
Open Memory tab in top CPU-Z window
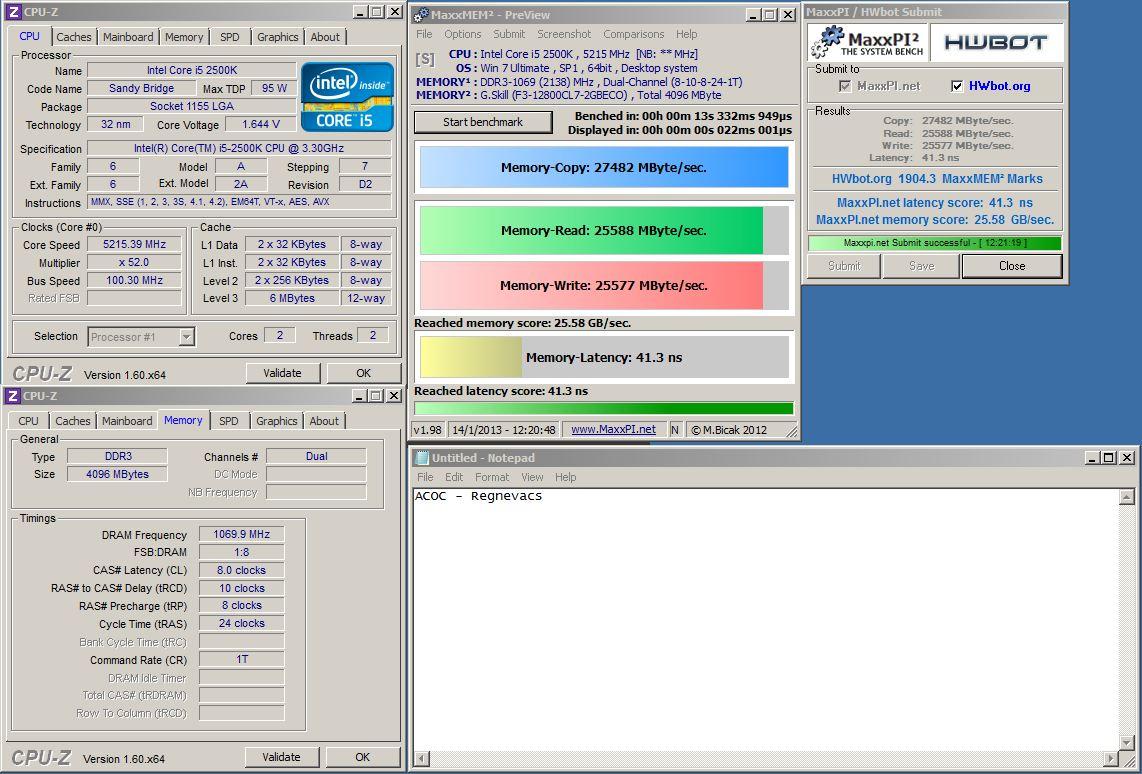[184, 37]
